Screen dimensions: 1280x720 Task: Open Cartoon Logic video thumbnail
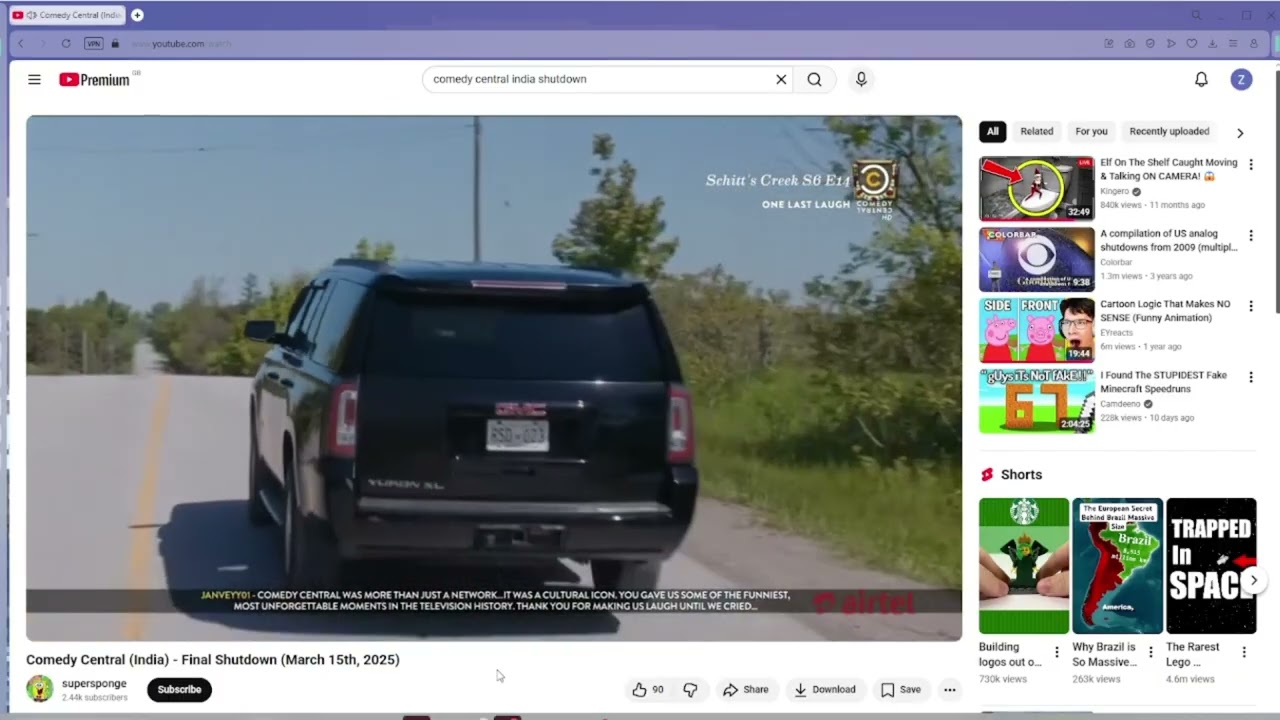pyautogui.click(x=1036, y=330)
